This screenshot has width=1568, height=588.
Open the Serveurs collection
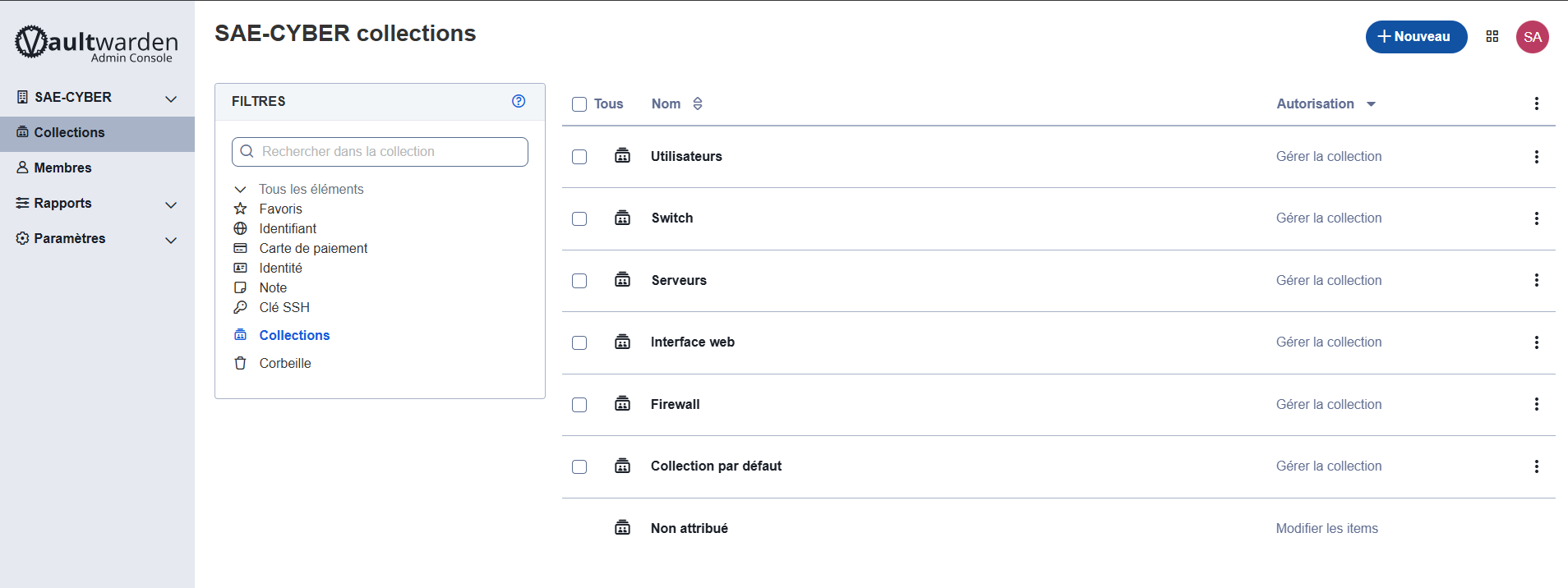tap(679, 280)
